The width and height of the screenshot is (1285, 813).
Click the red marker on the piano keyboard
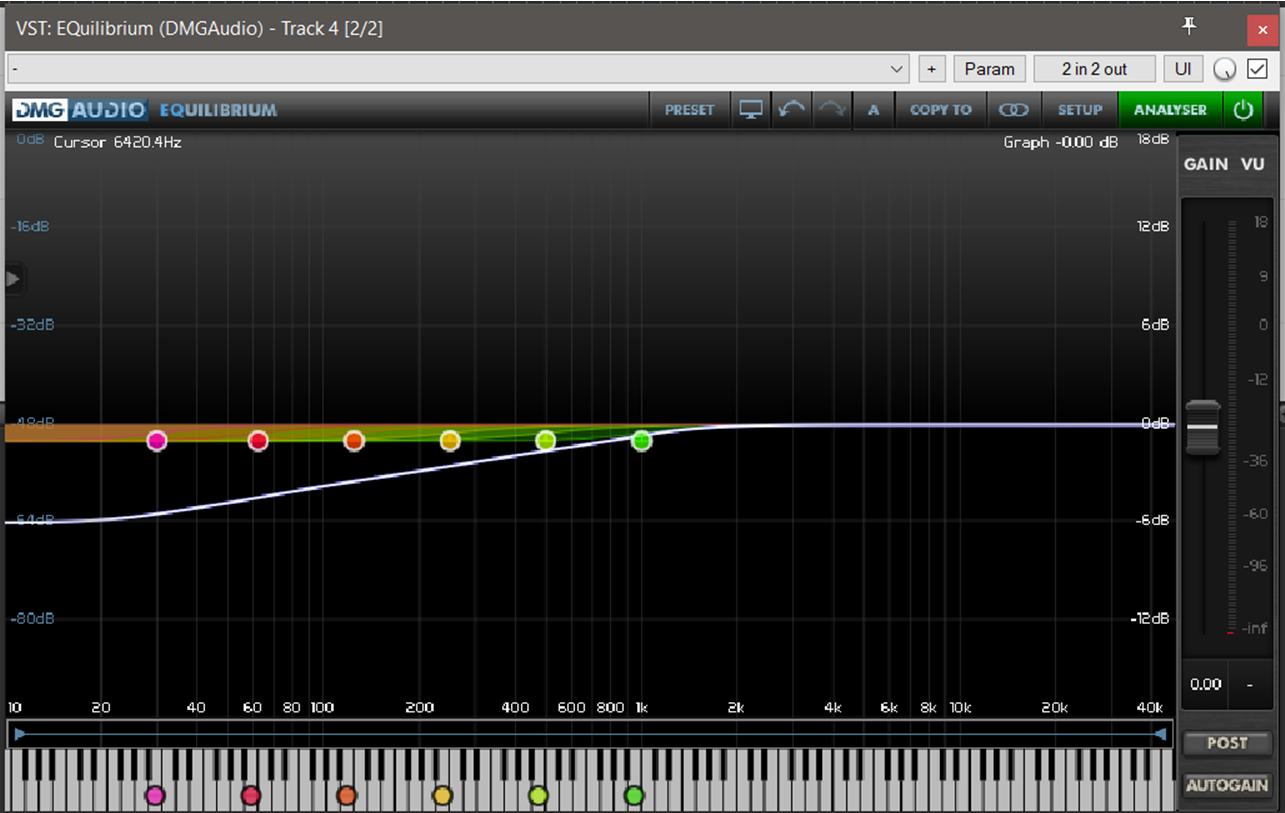pos(251,796)
